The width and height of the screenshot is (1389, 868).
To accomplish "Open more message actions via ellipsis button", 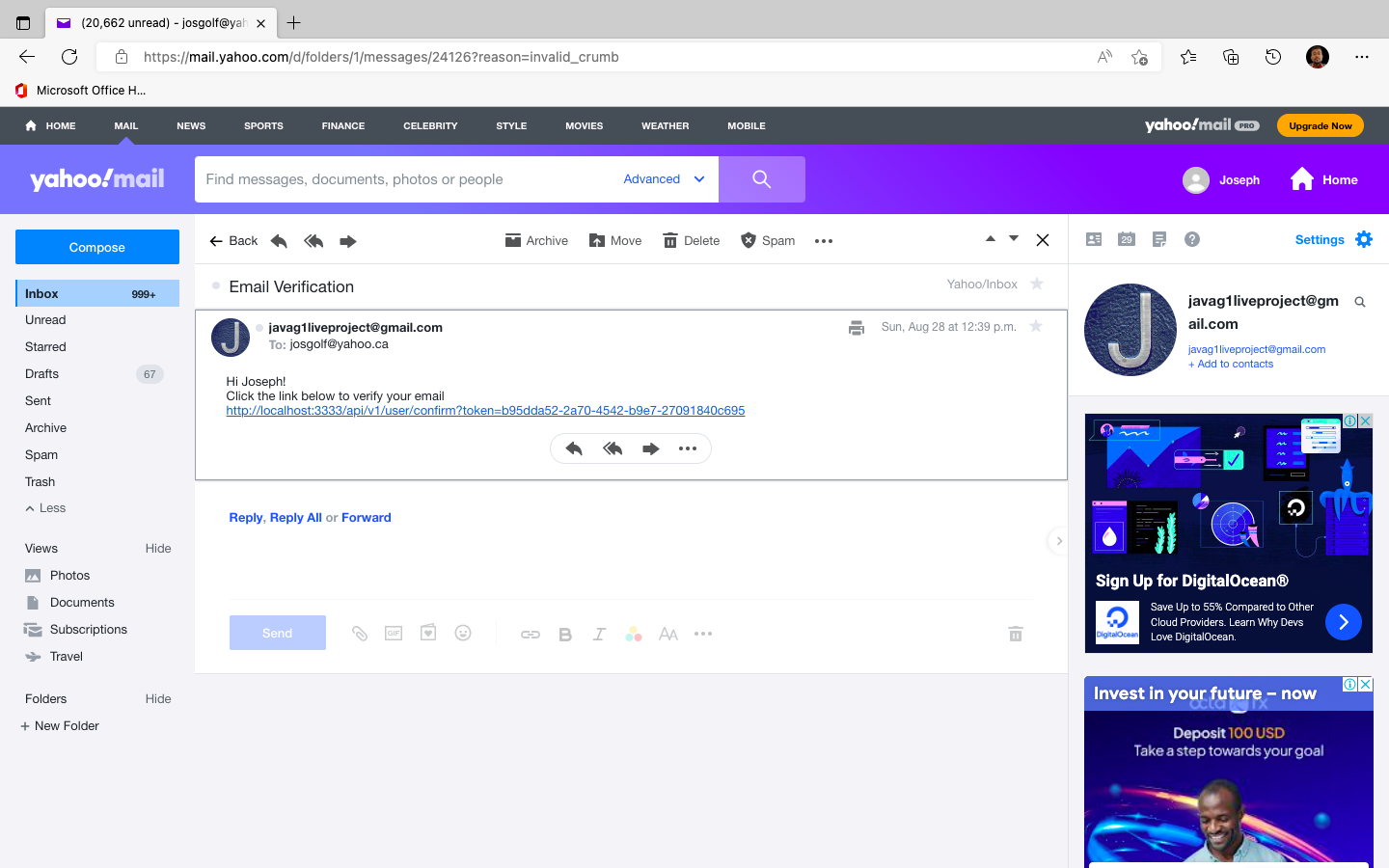I will (823, 240).
